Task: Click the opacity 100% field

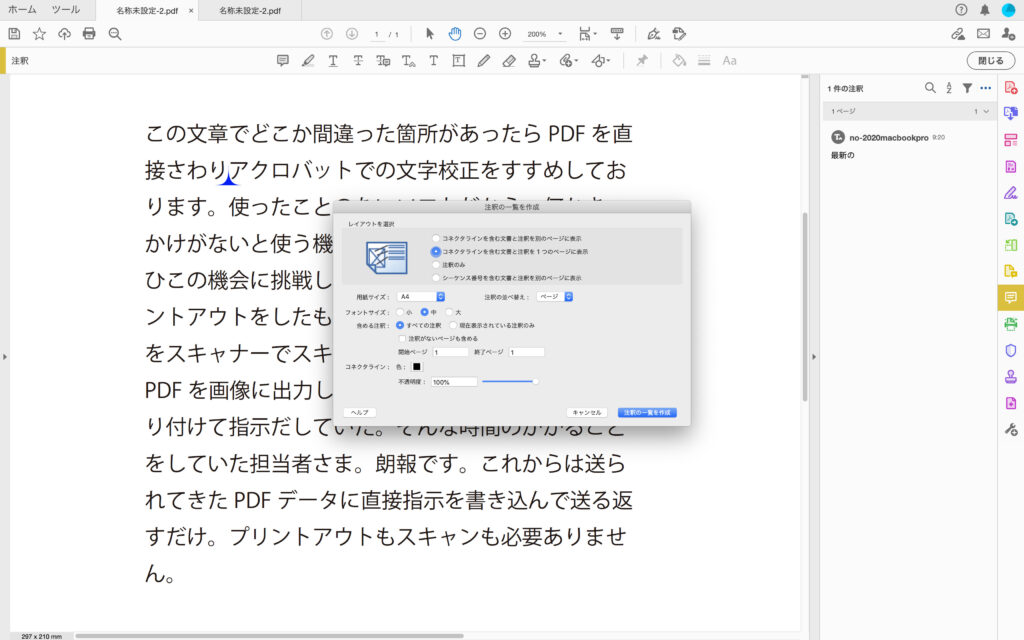Action: pyautogui.click(x=454, y=382)
